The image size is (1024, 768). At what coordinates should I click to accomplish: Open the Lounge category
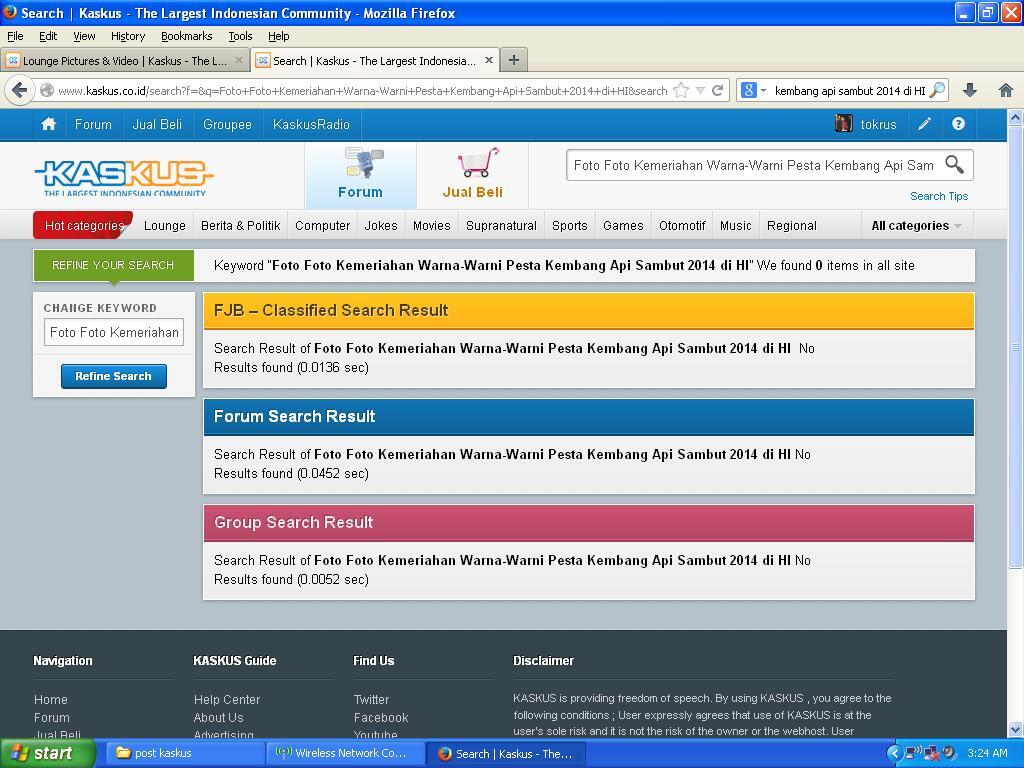point(165,225)
